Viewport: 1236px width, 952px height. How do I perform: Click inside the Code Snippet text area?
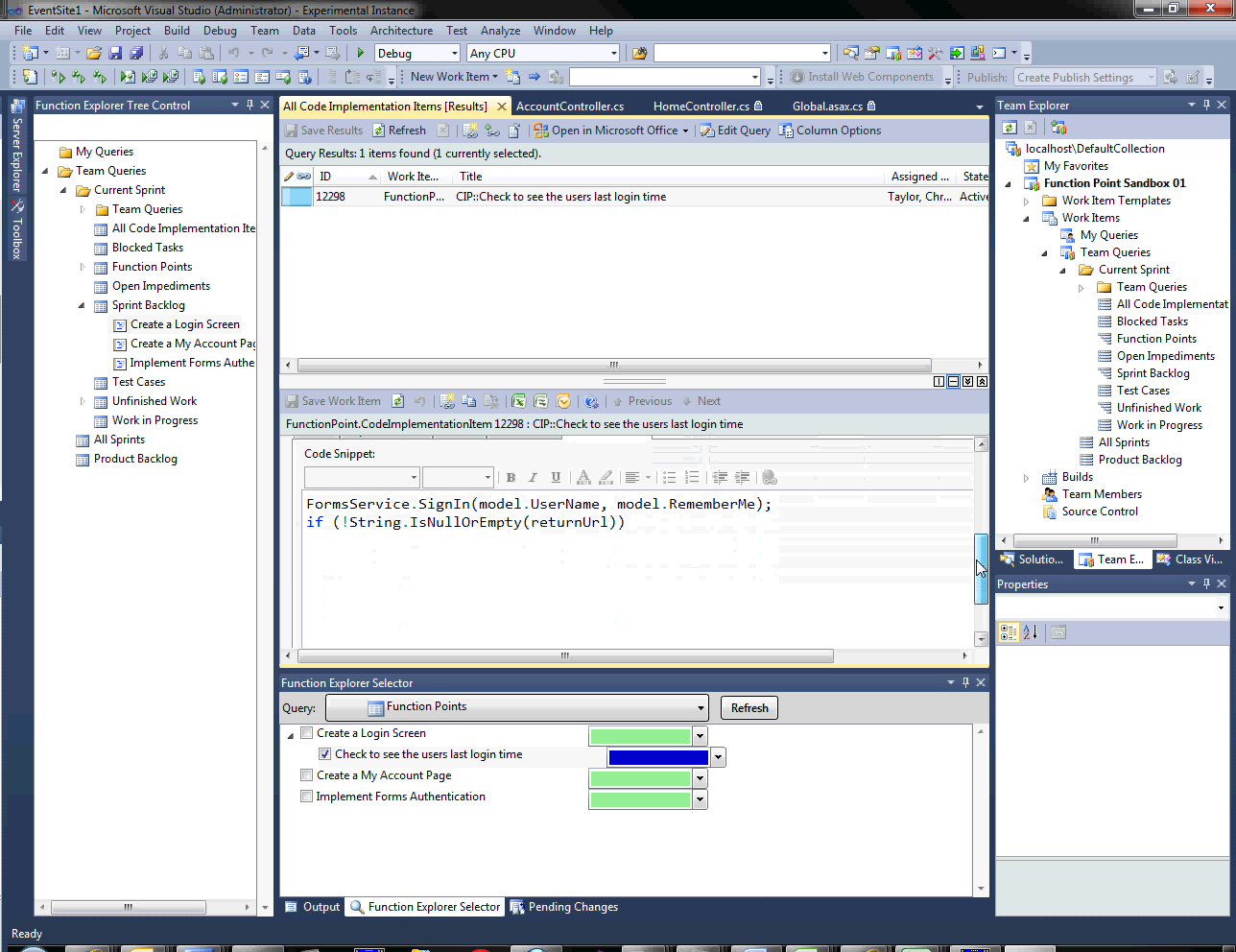[x=638, y=568]
